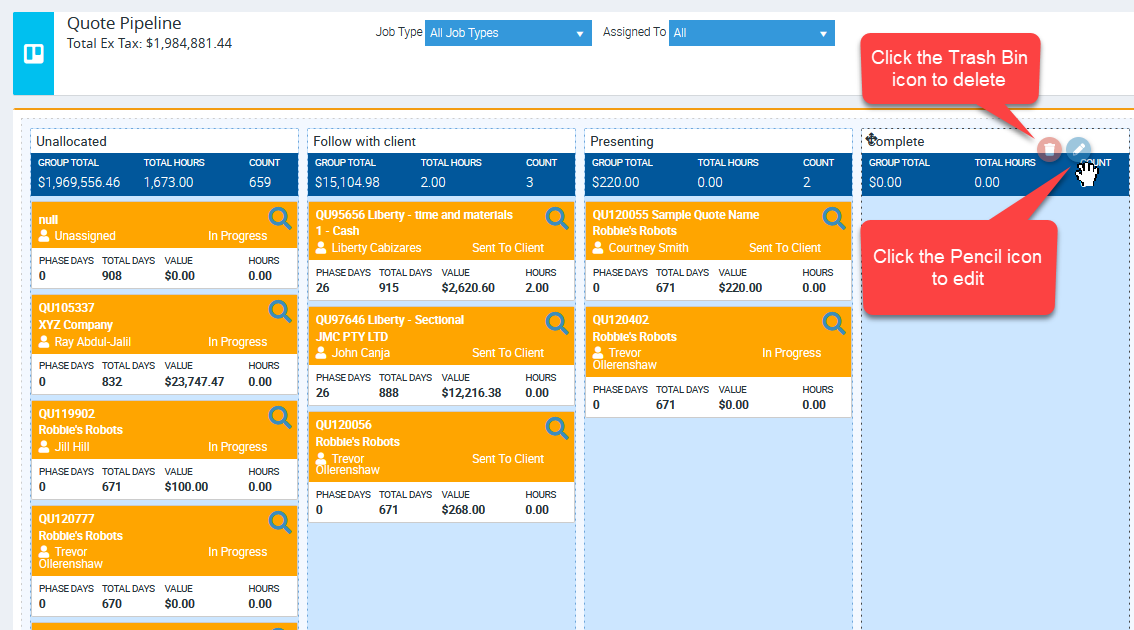Image resolution: width=1134 pixels, height=630 pixels.
Task: Click the magnifier on QU120056 card
Action: click(557, 428)
